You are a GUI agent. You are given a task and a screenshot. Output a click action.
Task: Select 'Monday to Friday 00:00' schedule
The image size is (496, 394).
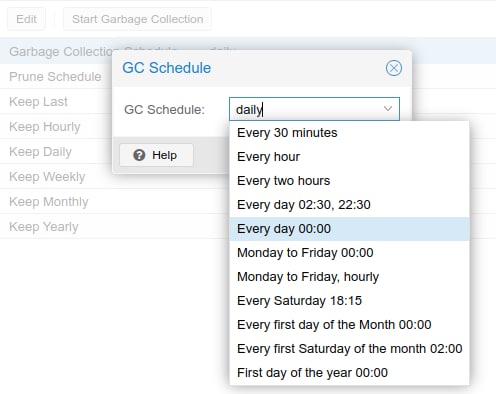(x=349, y=253)
